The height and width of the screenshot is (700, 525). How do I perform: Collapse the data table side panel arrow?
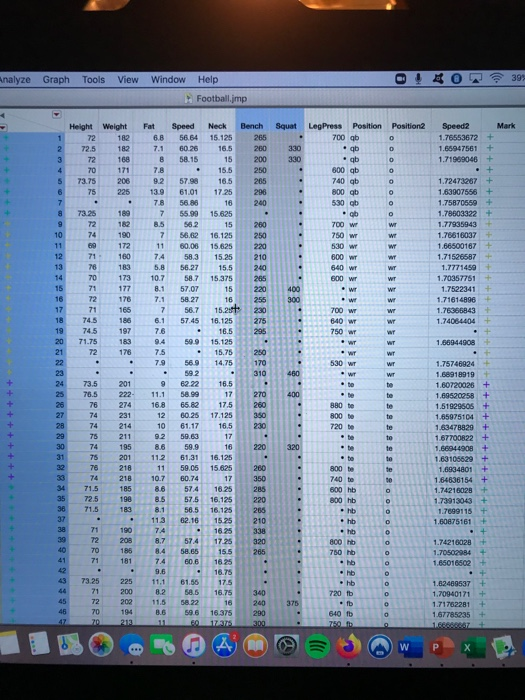[2, 115]
